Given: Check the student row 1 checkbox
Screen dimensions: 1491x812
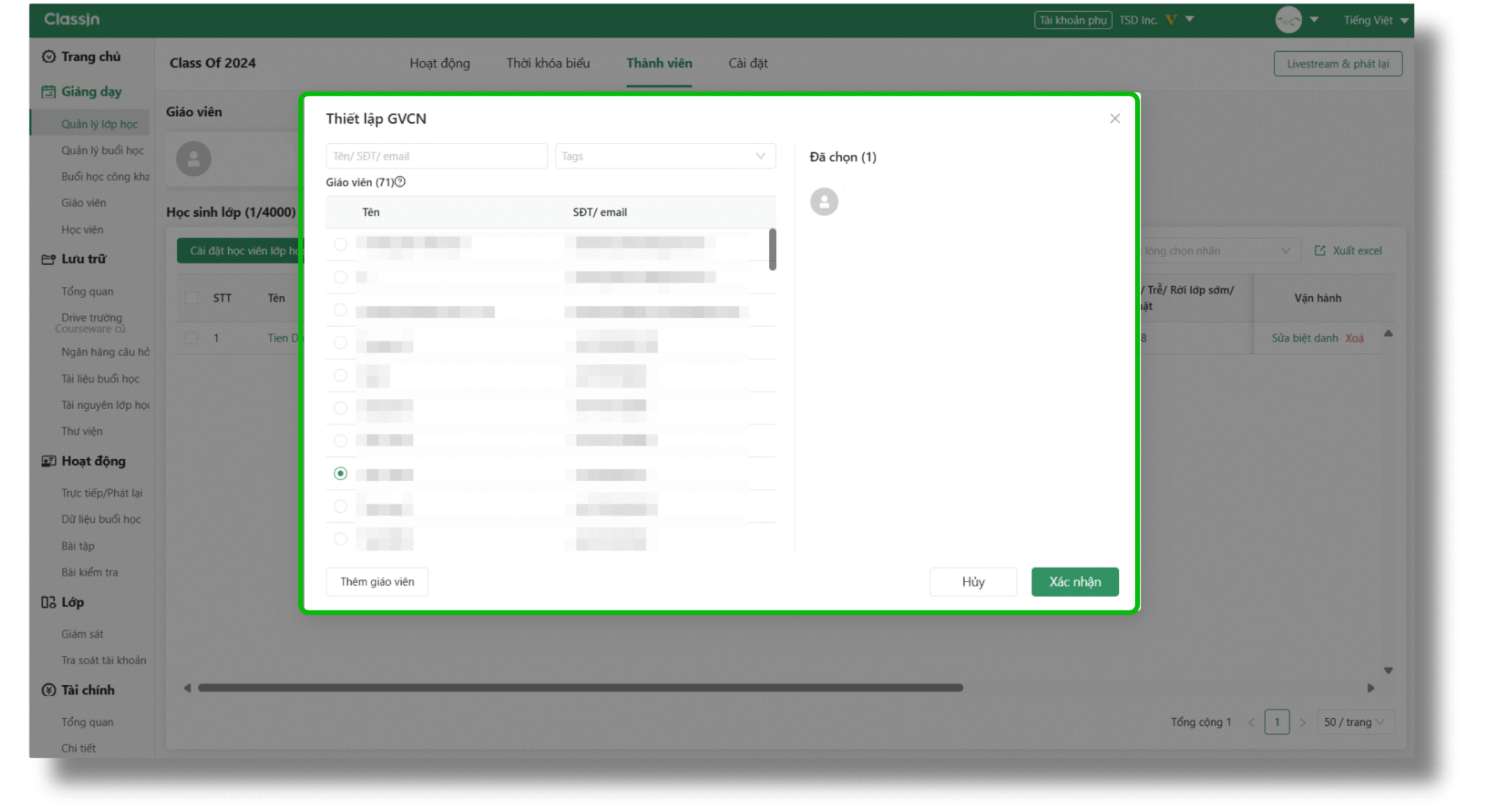Looking at the screenshot, I should tap(191, 338).
